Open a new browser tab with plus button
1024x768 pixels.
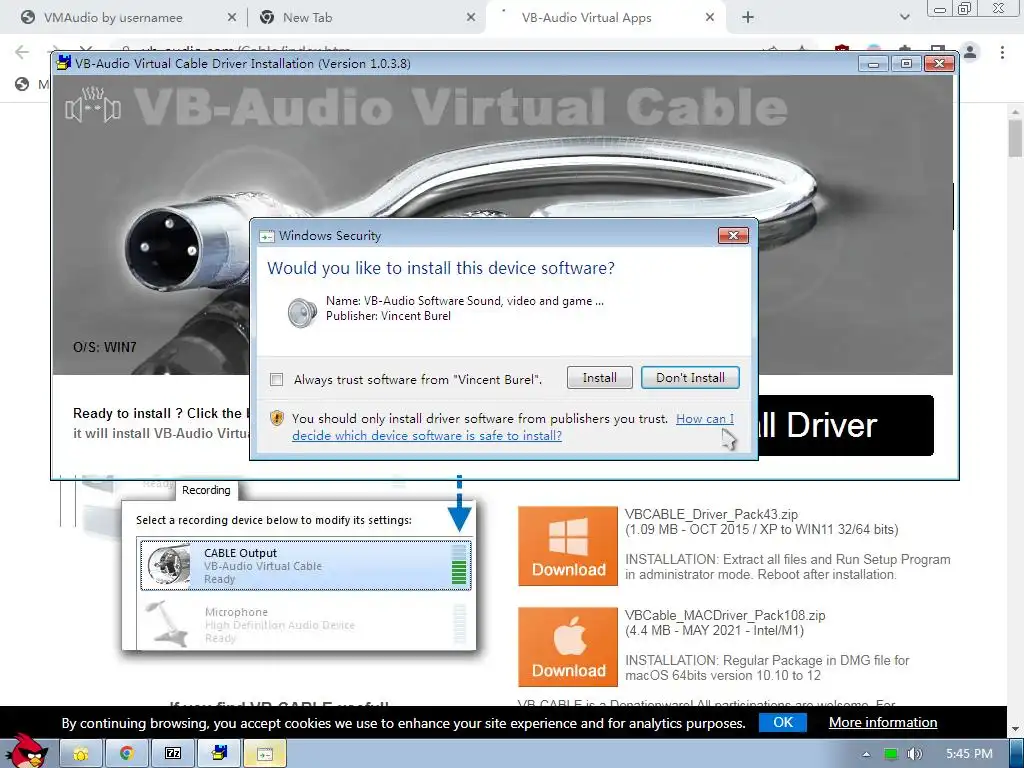pyautogui.click(x=748, y=18)
